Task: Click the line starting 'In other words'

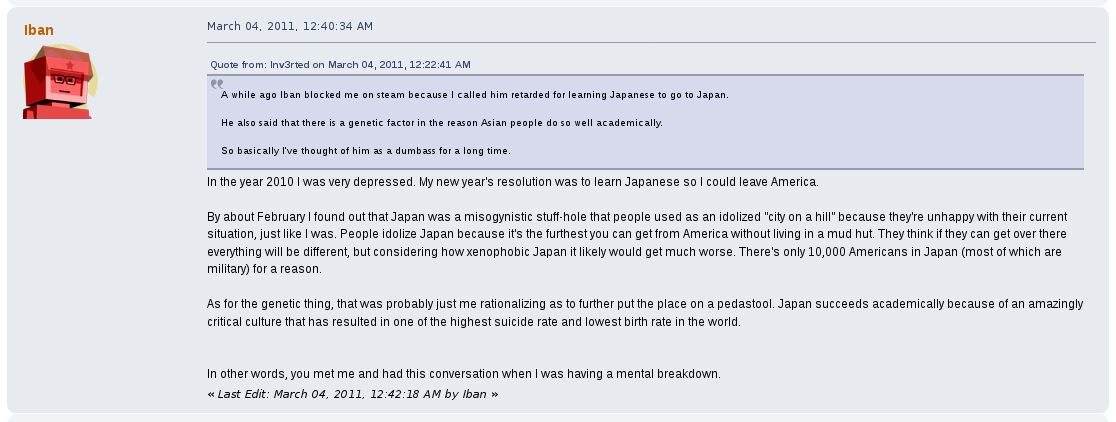Action: pos(463,374)
